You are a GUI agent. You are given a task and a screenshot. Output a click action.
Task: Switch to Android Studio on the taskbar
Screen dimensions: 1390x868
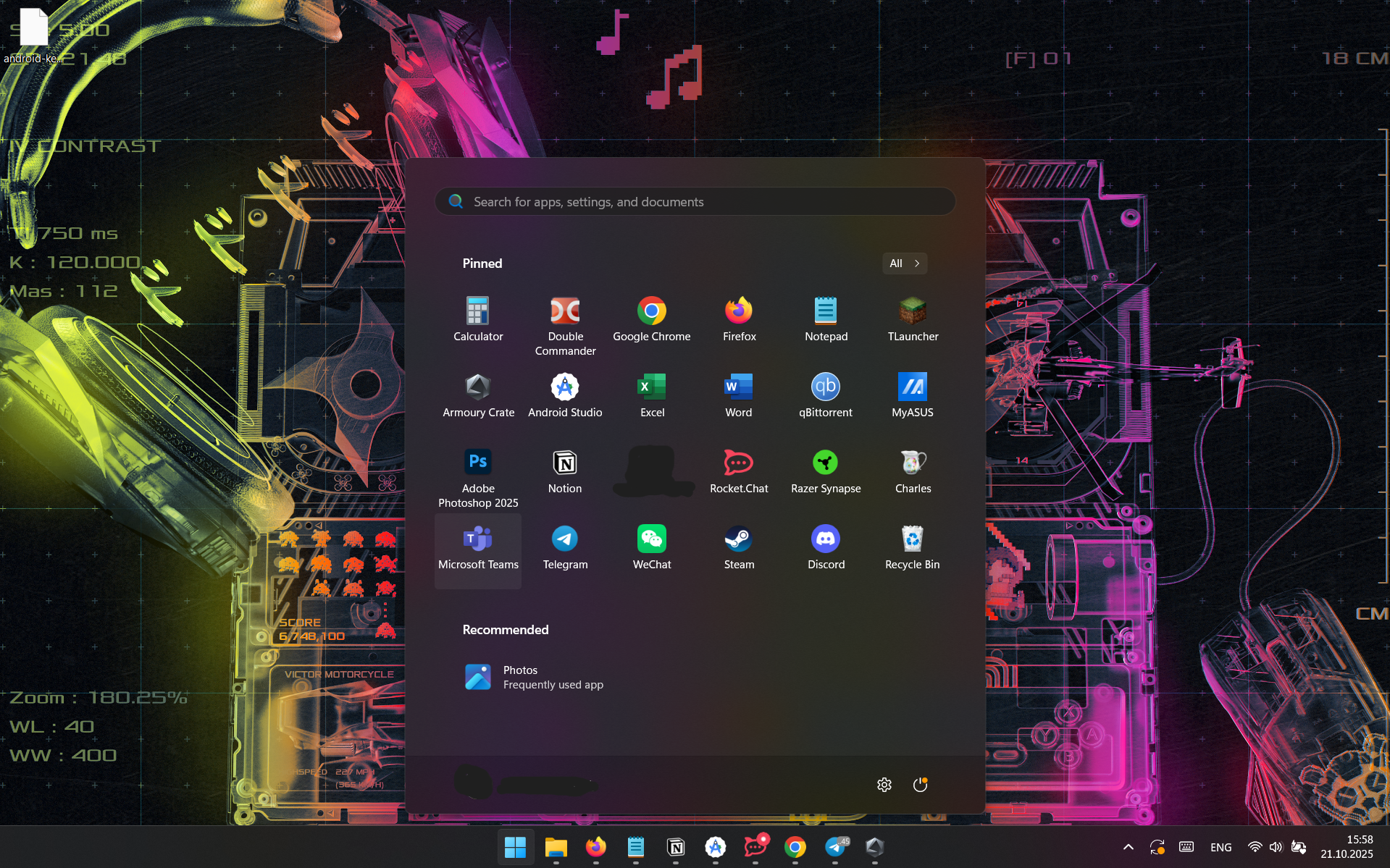(715, 847)
